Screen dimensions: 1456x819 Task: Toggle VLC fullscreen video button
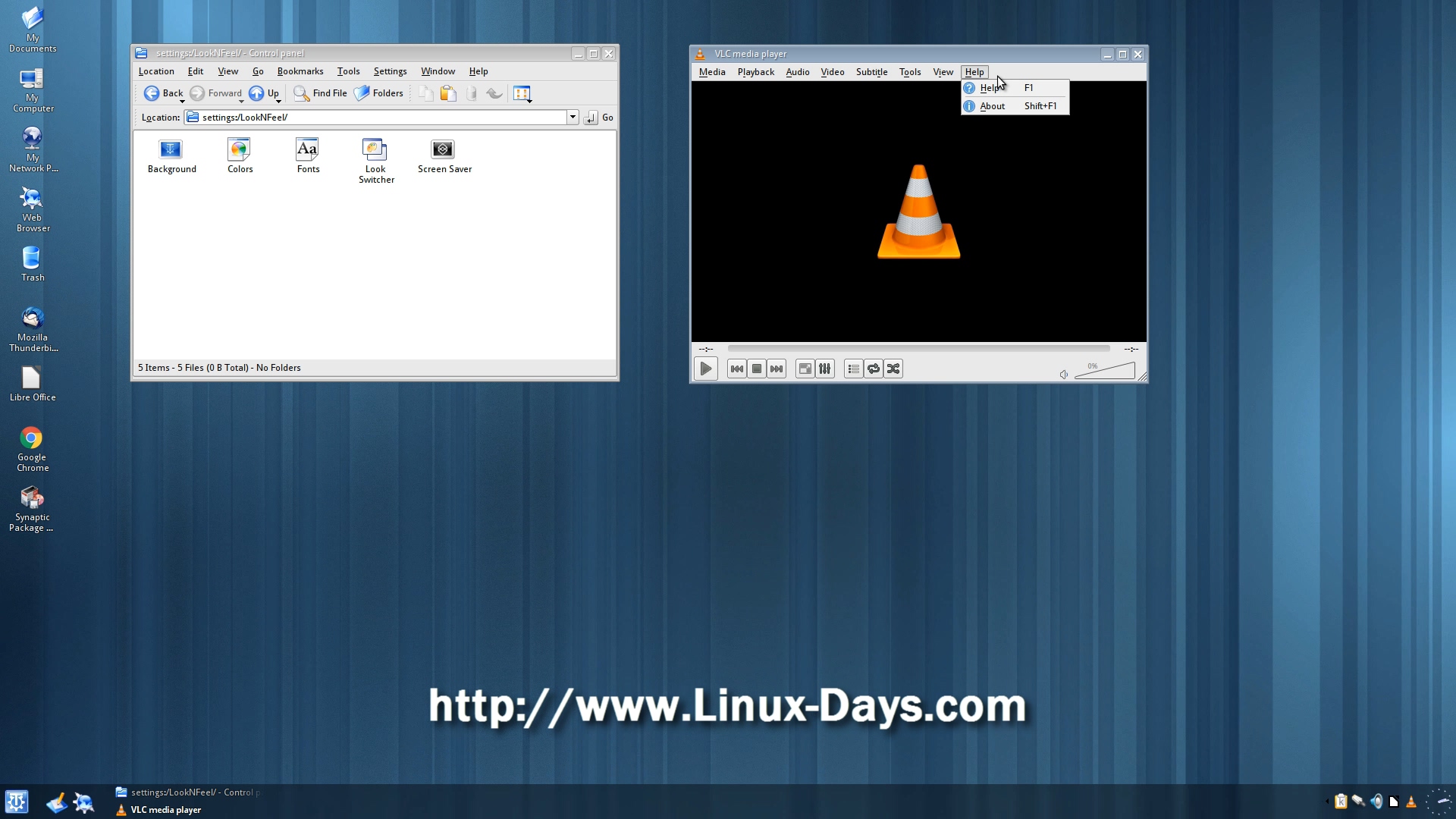coord(805,369)
